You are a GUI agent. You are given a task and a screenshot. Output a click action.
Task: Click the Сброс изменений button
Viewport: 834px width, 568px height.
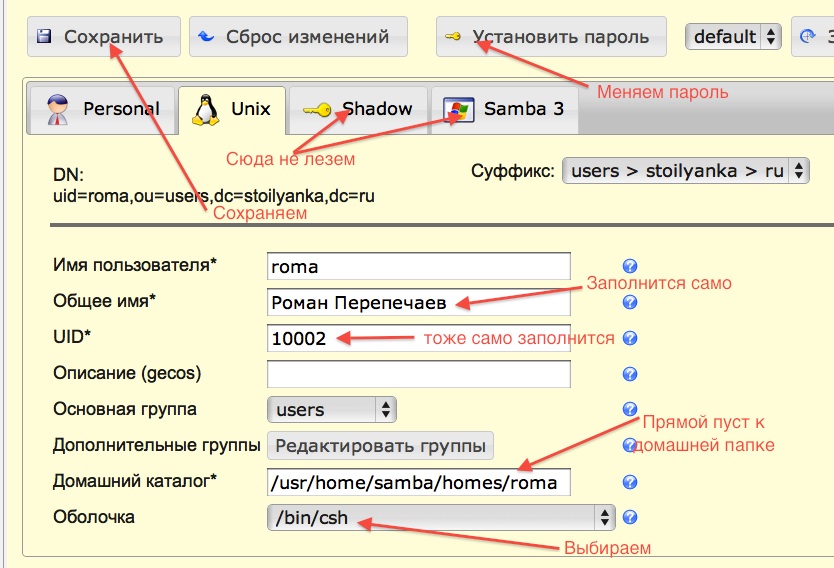(x=297, y=37)
